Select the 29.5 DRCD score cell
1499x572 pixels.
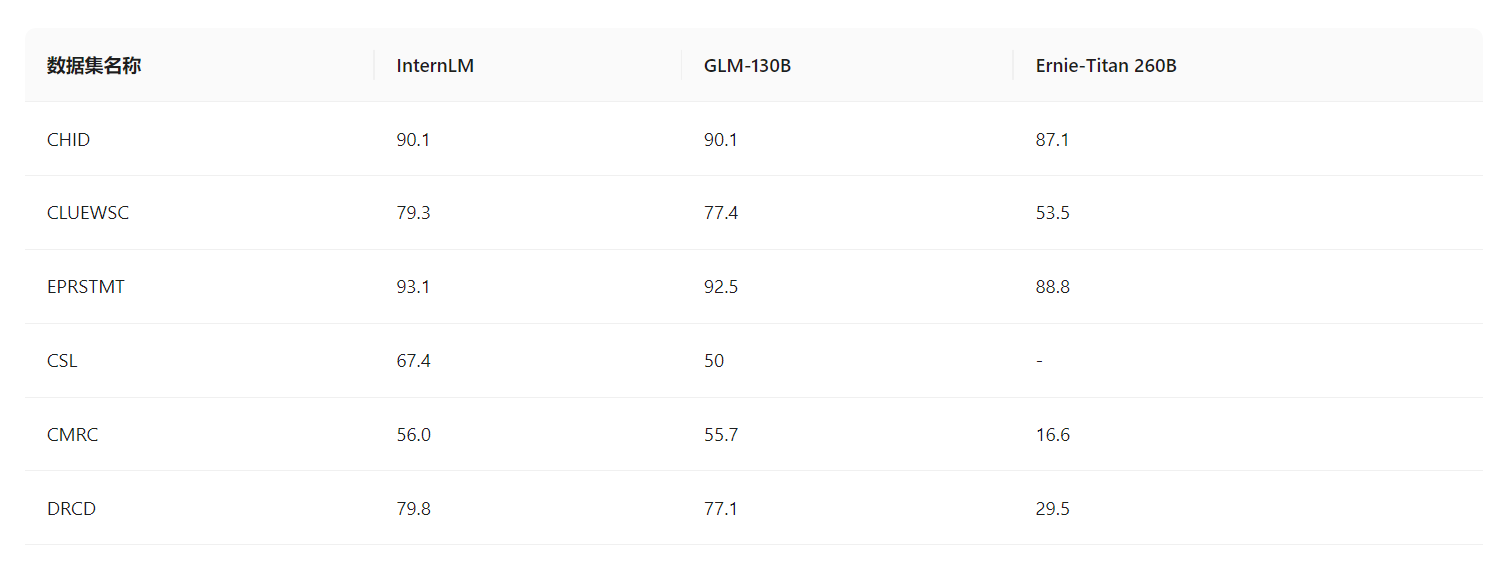coord(1052,509)
